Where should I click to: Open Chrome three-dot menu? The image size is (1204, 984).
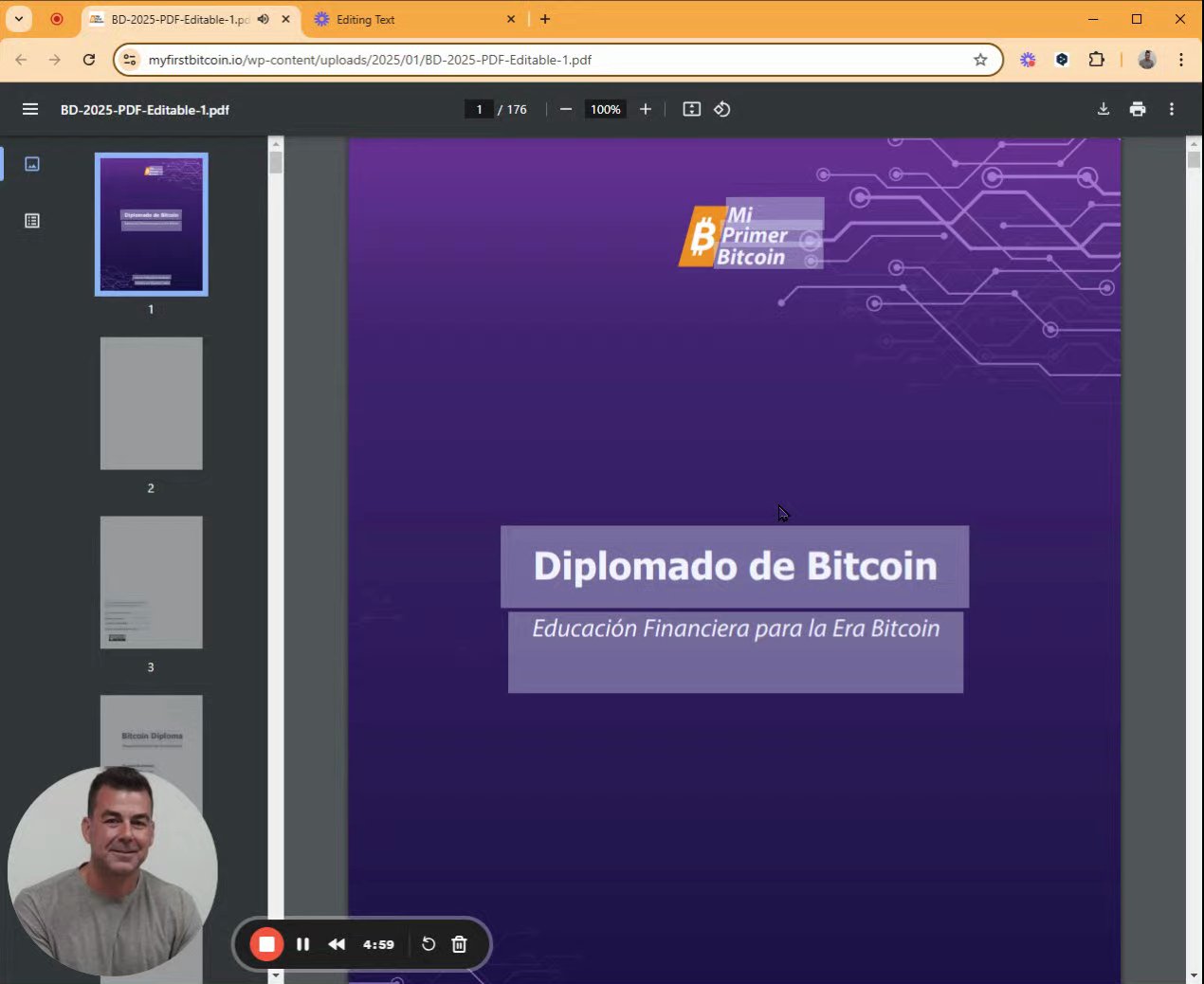pos(1181,60)
